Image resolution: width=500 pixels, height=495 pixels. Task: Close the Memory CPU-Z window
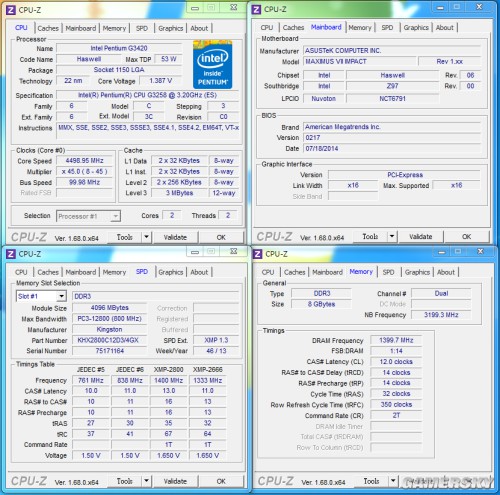(x=480, y=252)
